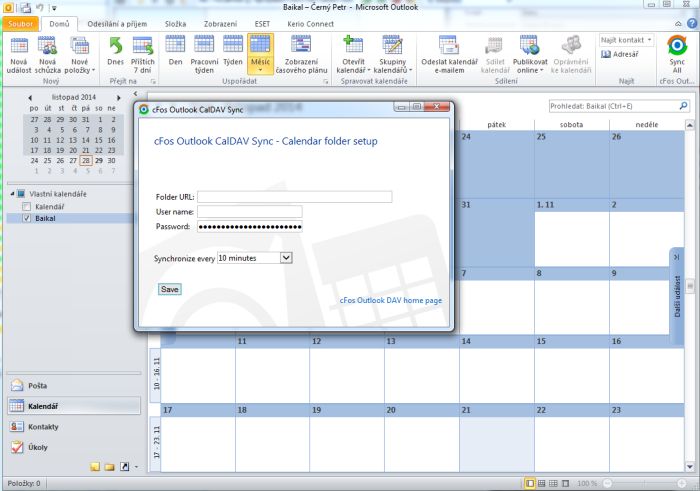
Task: Open the Otevřít kalendář dropdown
Action: pyautogui.click(x=353, y=55)
